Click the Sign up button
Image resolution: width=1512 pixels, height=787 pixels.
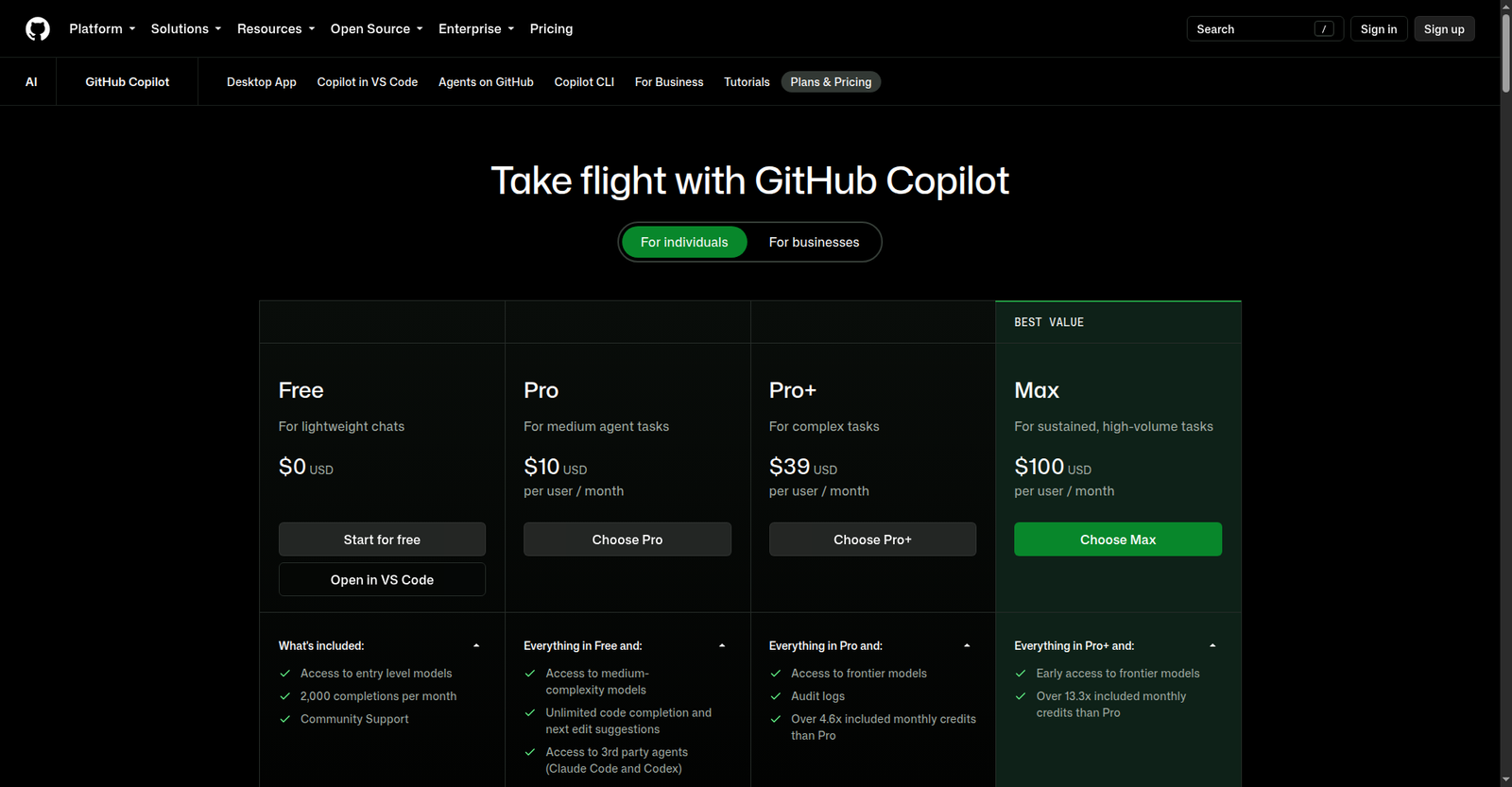pos(1444,29)
